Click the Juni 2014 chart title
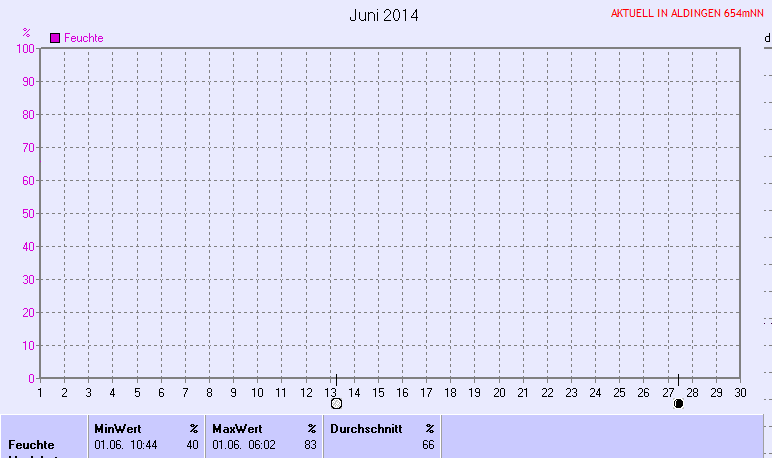This screenshot has height=458, width=772. pyautogui.click(x=384, y=15)
